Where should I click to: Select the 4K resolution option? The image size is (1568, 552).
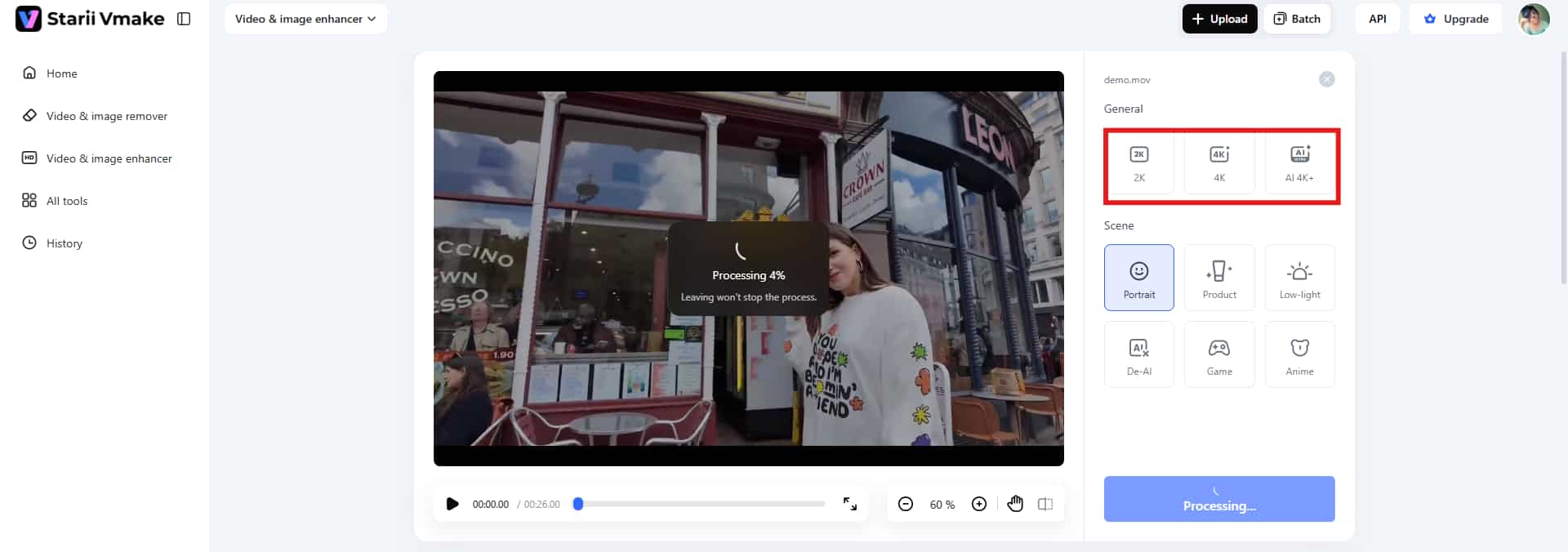pos(1219,164)
